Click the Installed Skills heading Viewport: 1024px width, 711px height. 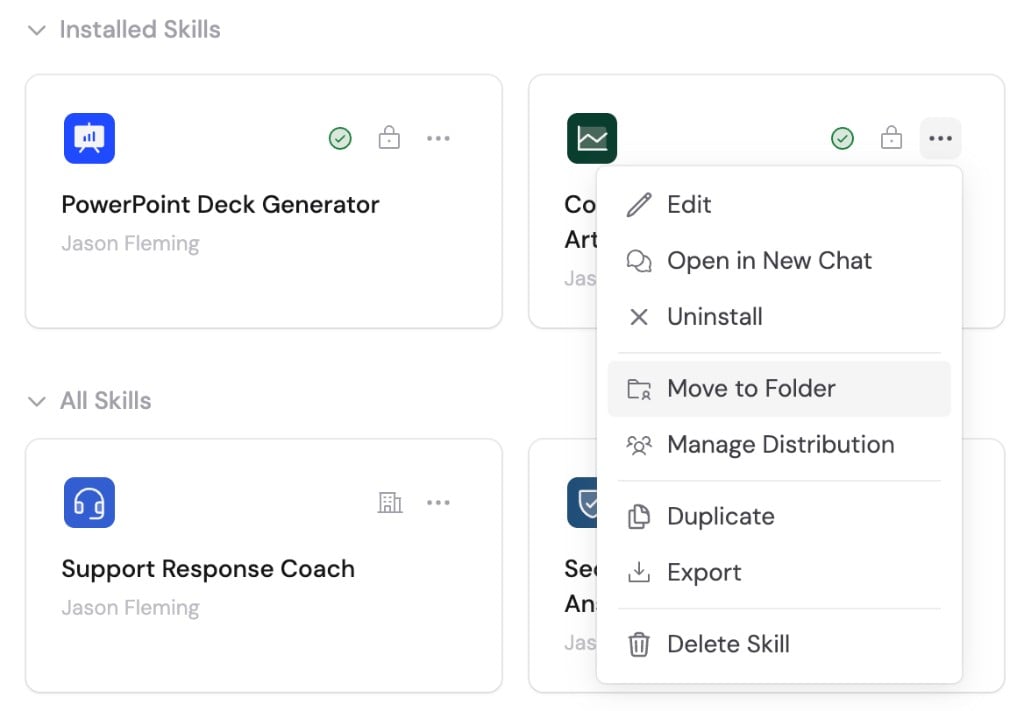click(140, 30)
